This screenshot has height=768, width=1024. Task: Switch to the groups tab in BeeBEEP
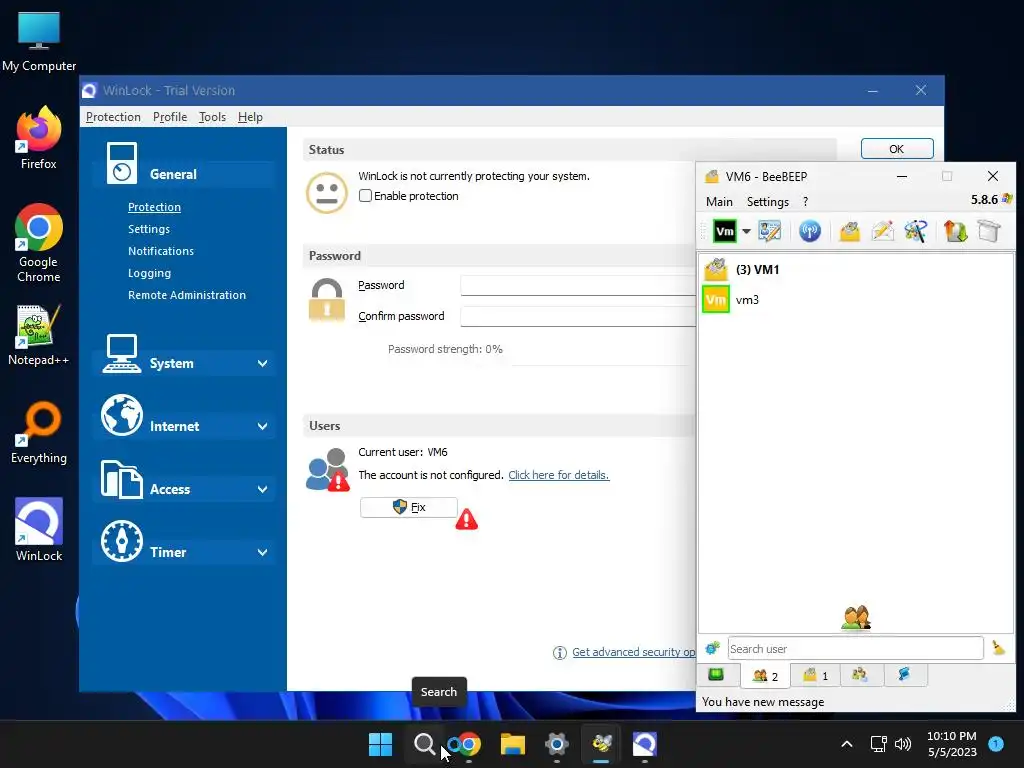click(861, 675)
